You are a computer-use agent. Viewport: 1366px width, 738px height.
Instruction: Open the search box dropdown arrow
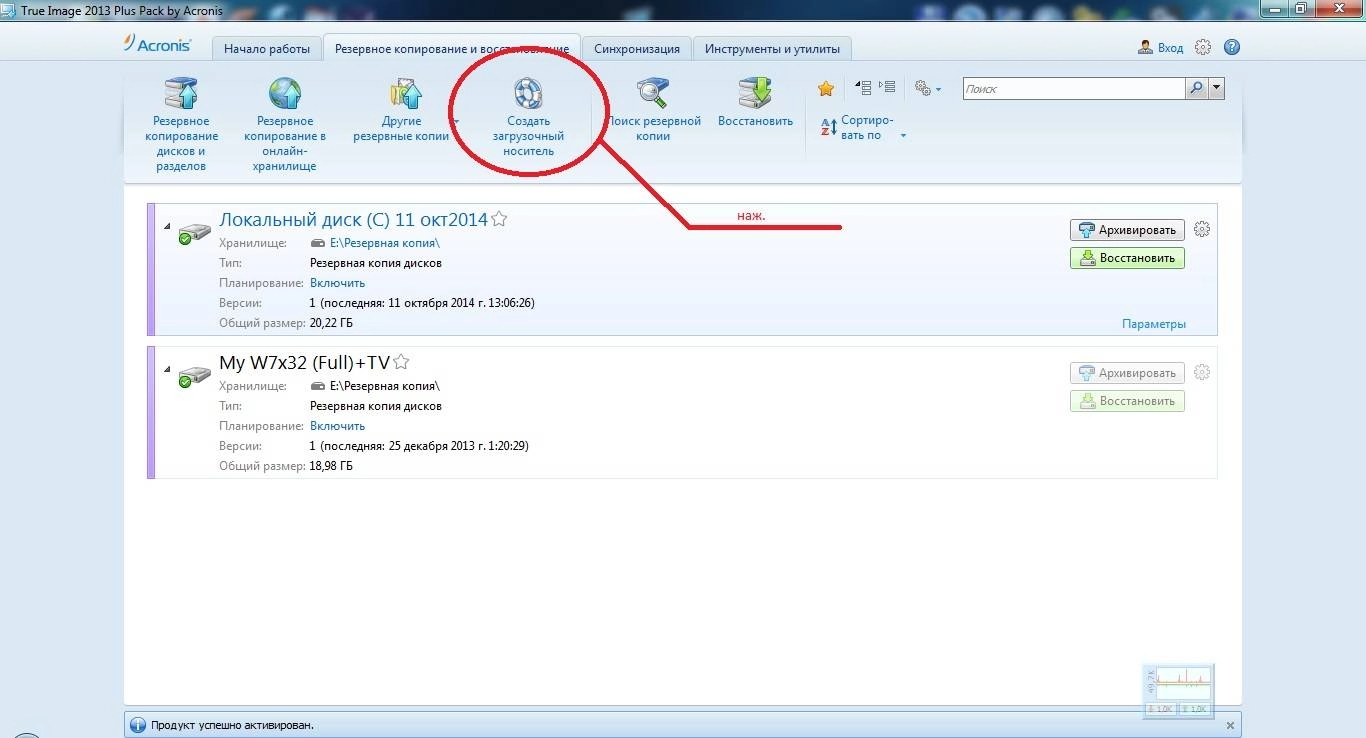coord(1216,89)
